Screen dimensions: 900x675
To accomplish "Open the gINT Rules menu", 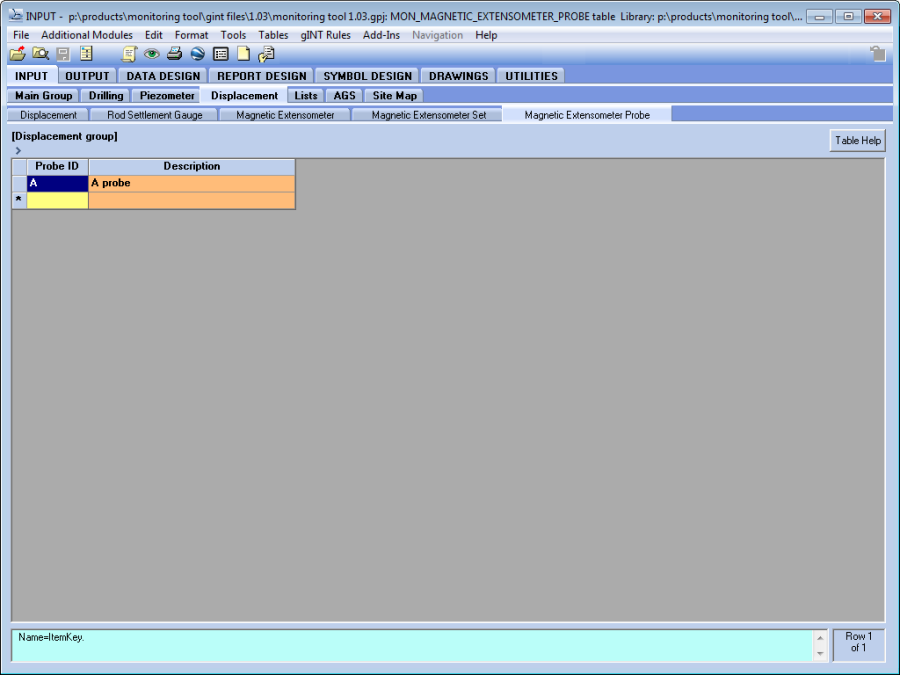I will 325,35.
